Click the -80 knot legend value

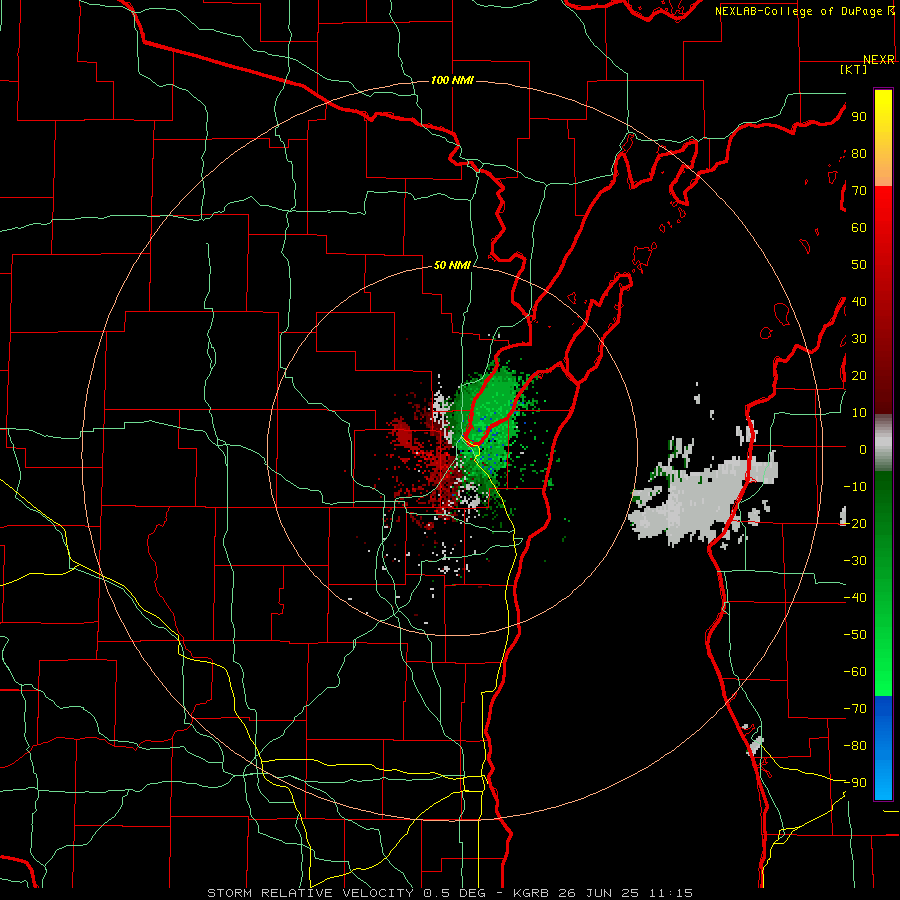[x=855, y=746]
